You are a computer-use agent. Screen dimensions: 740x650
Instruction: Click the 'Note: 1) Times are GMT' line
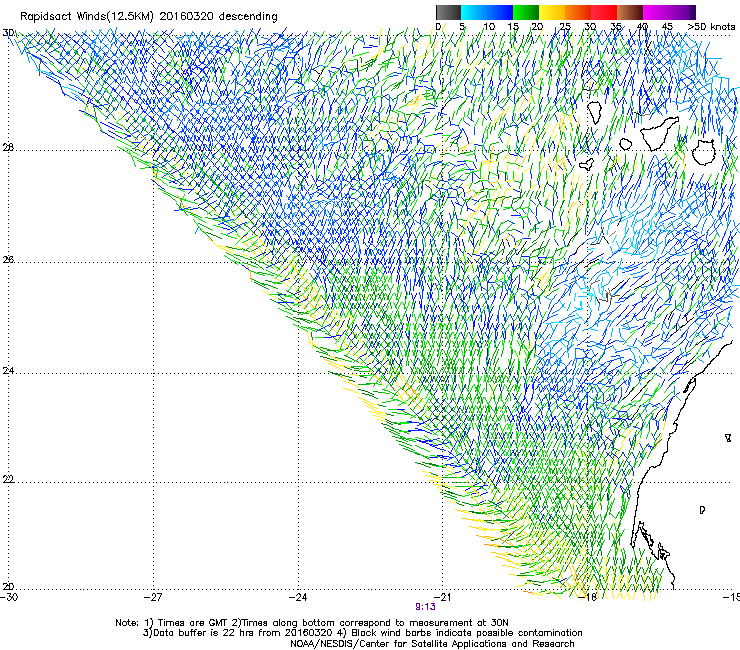point(312,623)
